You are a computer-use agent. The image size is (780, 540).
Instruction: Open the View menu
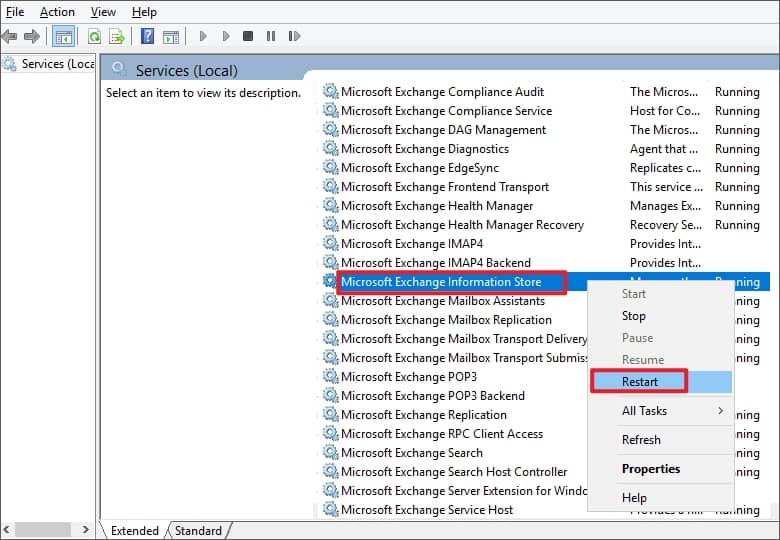click(x=103, y=11)
